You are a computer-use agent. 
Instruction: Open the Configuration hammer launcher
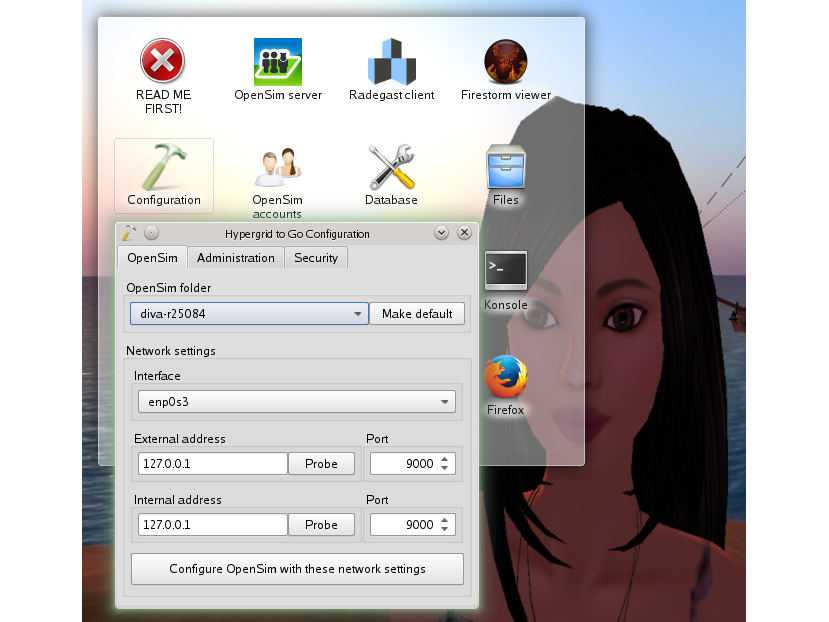tap(164, 176)
